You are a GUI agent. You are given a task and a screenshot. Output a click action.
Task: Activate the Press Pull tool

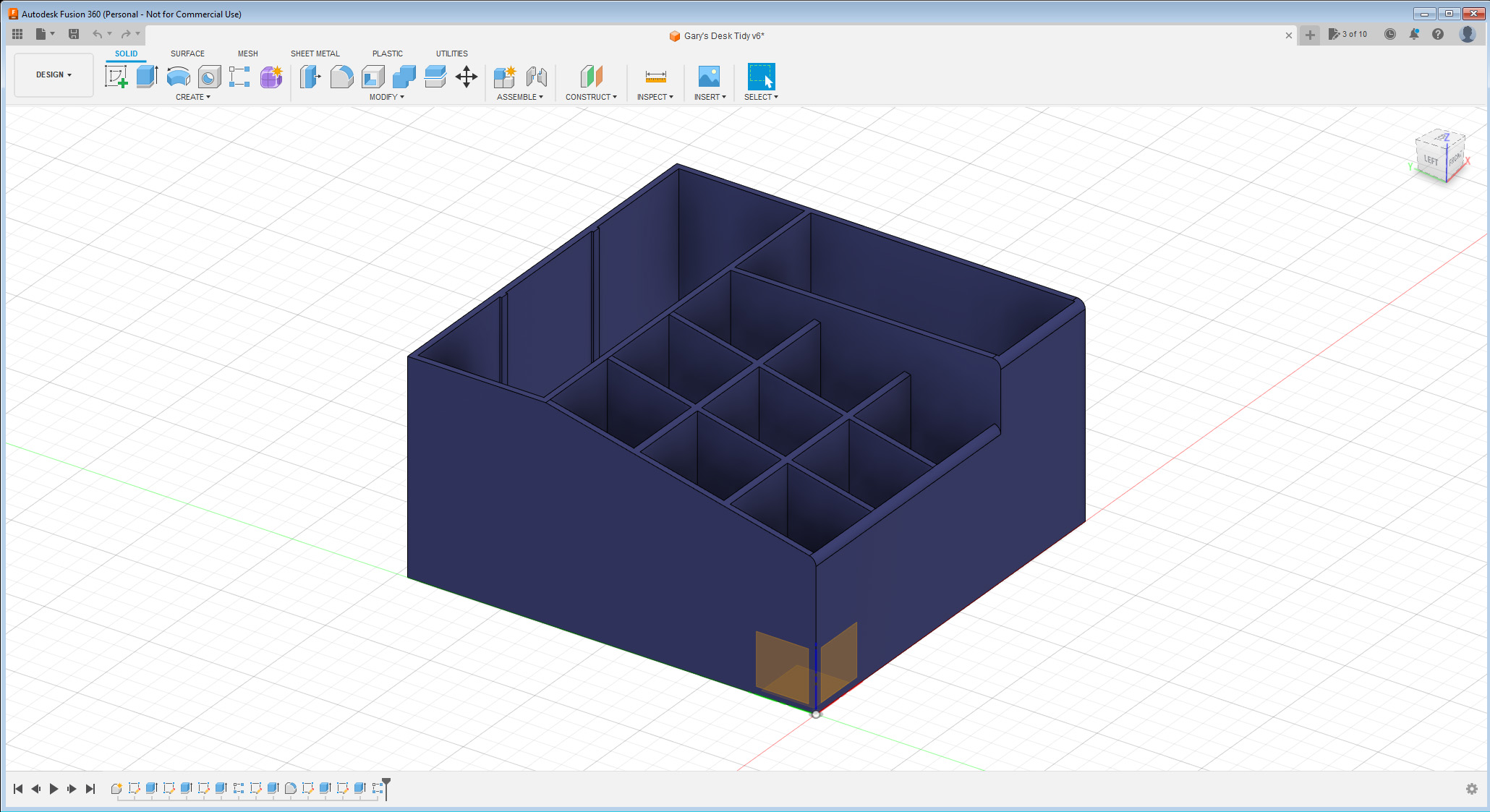310,76
